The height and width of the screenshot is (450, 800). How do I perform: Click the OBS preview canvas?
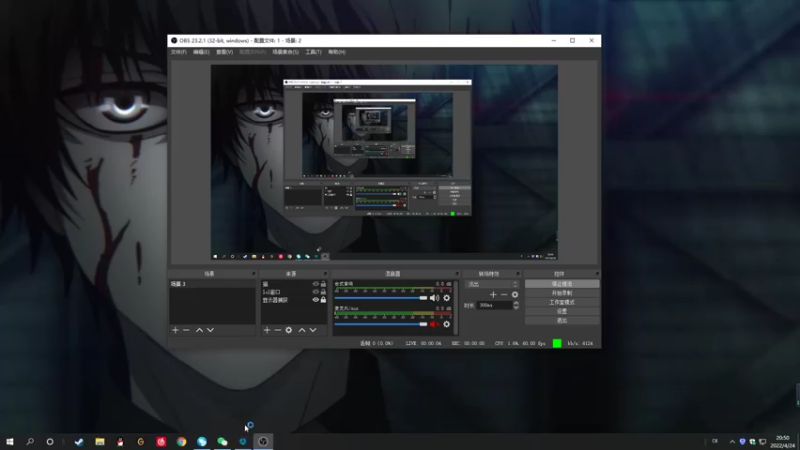coord(384,162)
